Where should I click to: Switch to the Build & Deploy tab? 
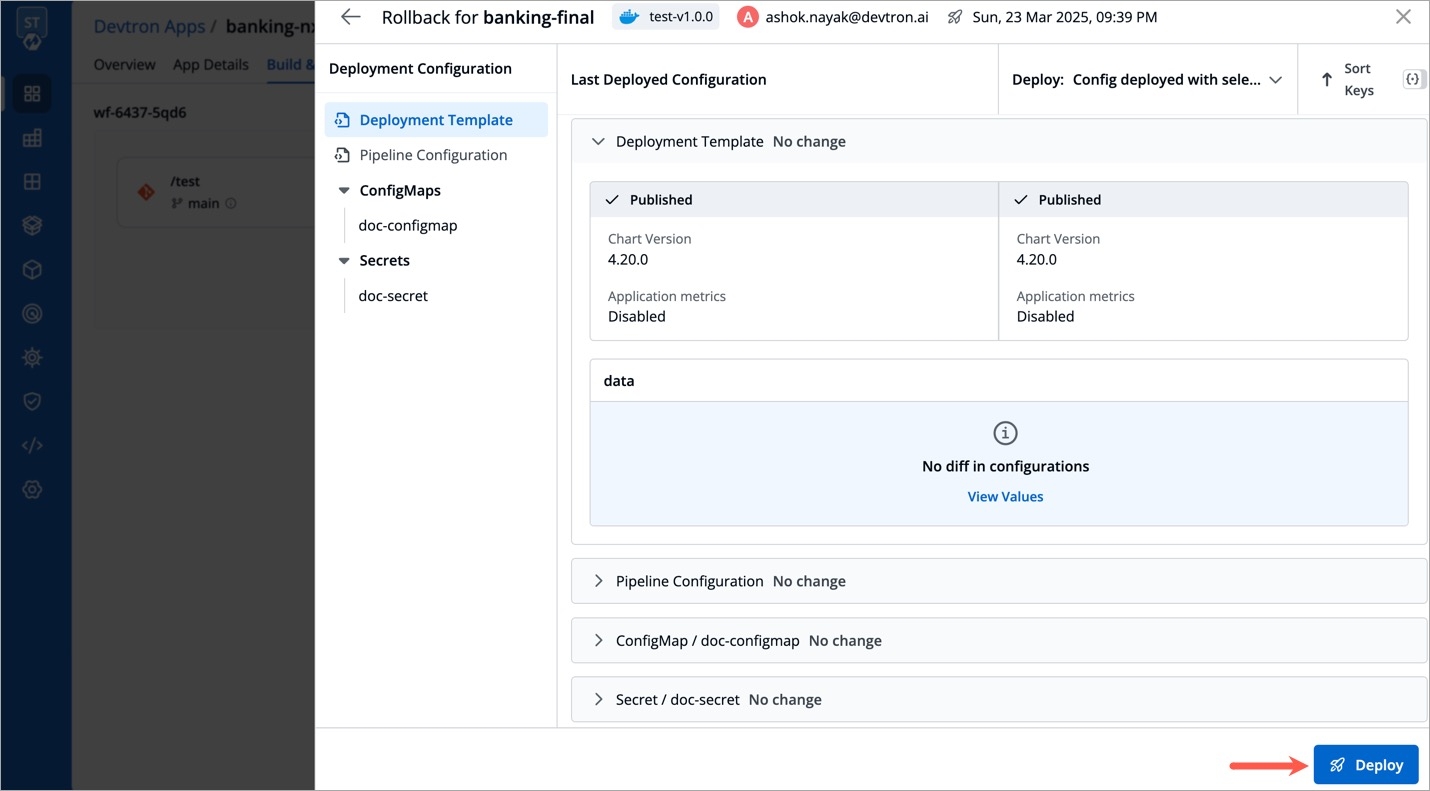[x=291, y=64]
